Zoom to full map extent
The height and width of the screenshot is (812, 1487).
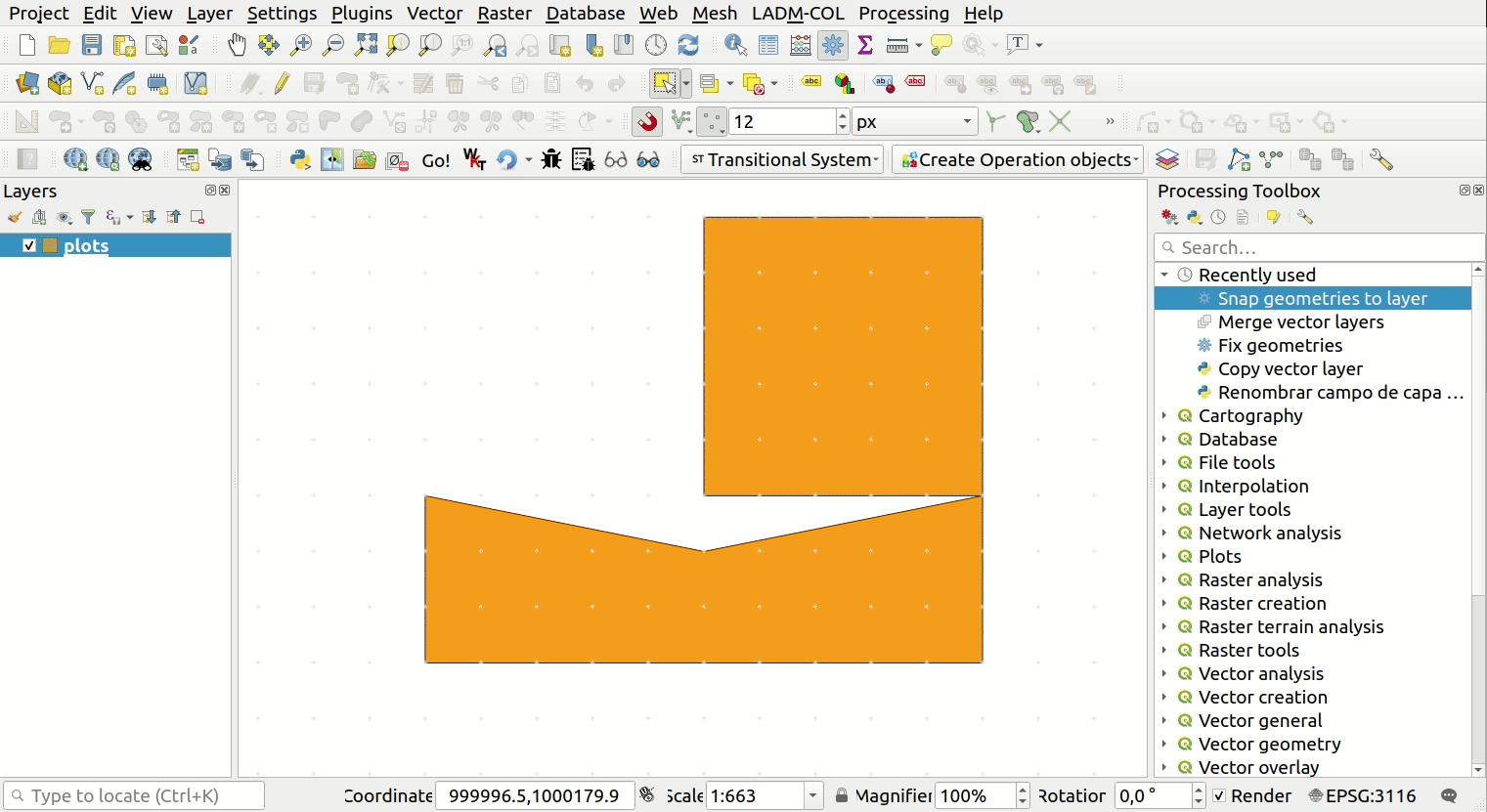pos(365,45)
